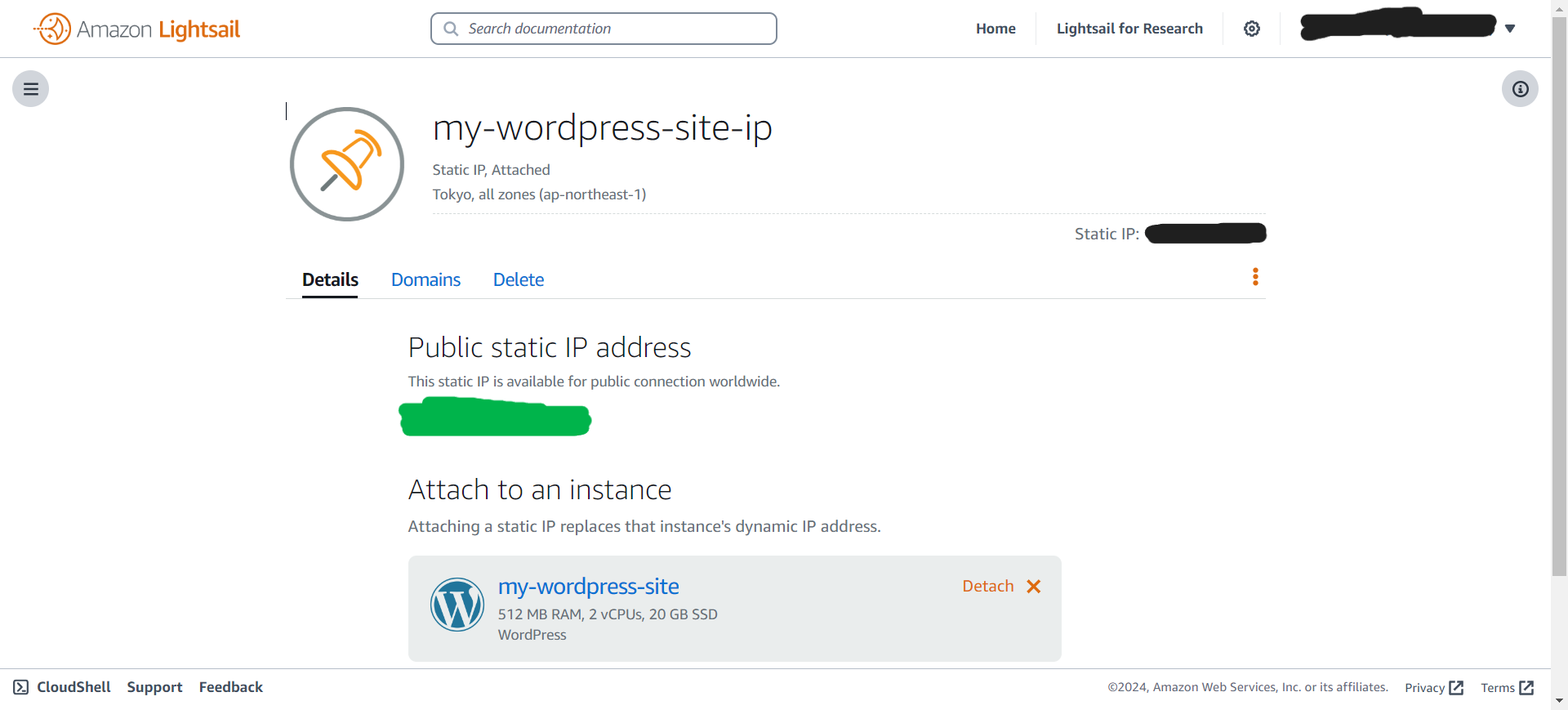The height and width of the screenshot is (710, 1568).
Task: Open the hamburger navigation menu
Action: click(31, 89)
